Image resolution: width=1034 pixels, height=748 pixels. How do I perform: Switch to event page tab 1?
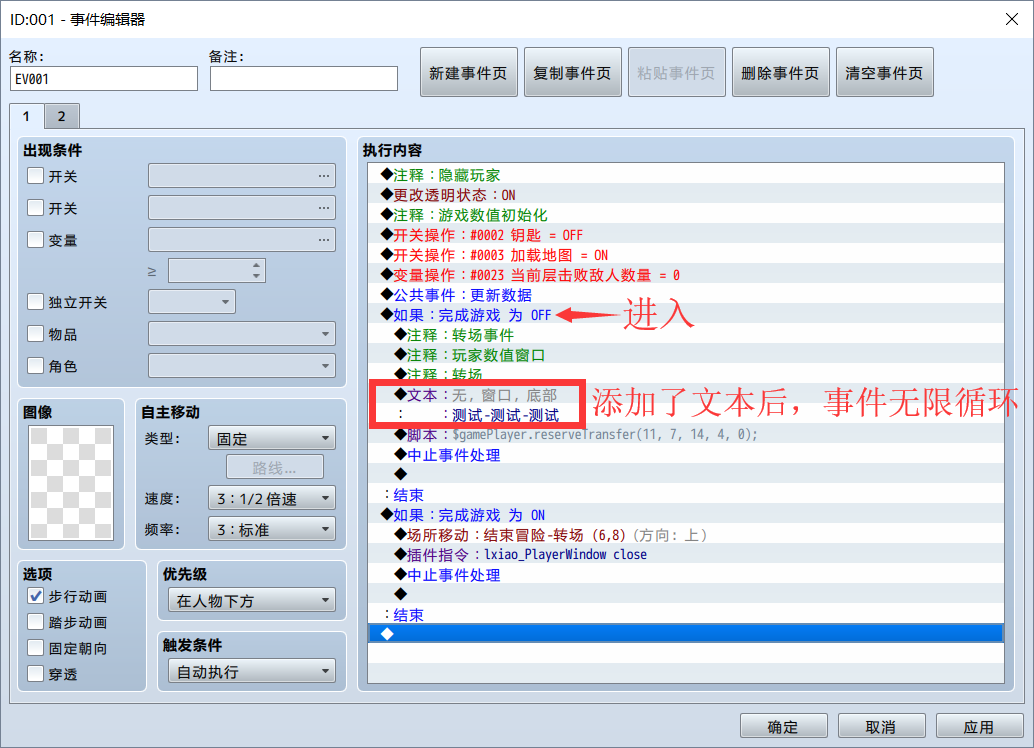[26, 116]
